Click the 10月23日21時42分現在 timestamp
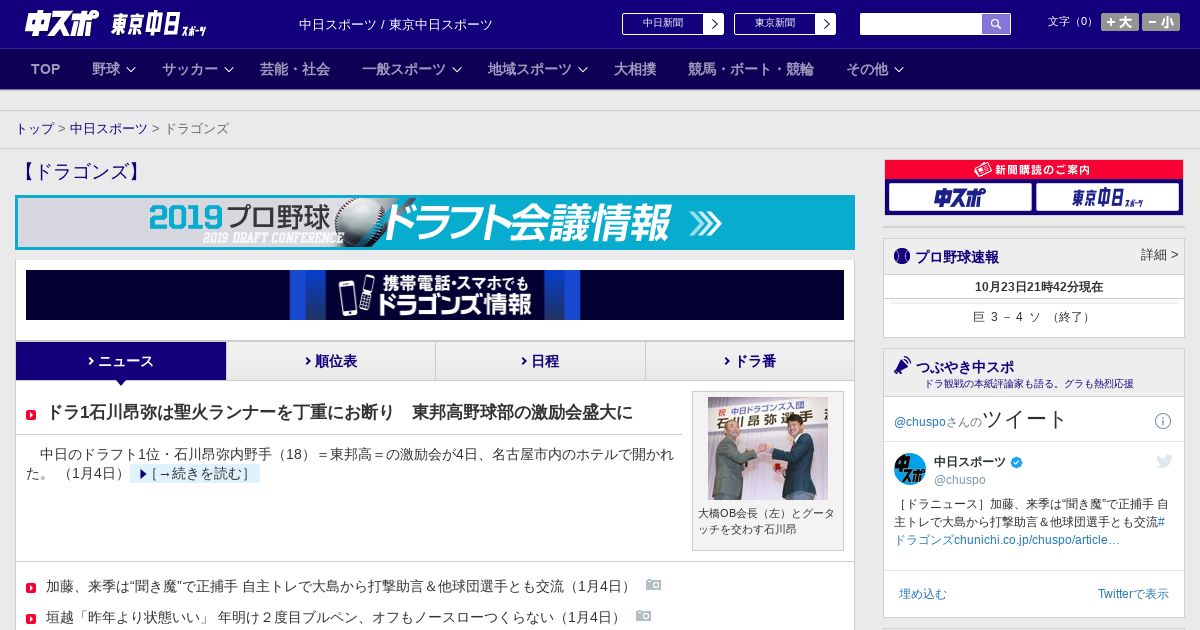Viewport: 1200px width, 630px height. pyautogui.click(x=1039, y=287)
